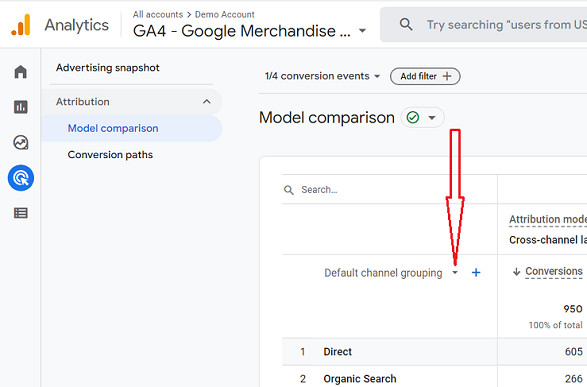The image size is (587, 387).
Task: Open the Home section icon
Action: click(x=21, y=71)
